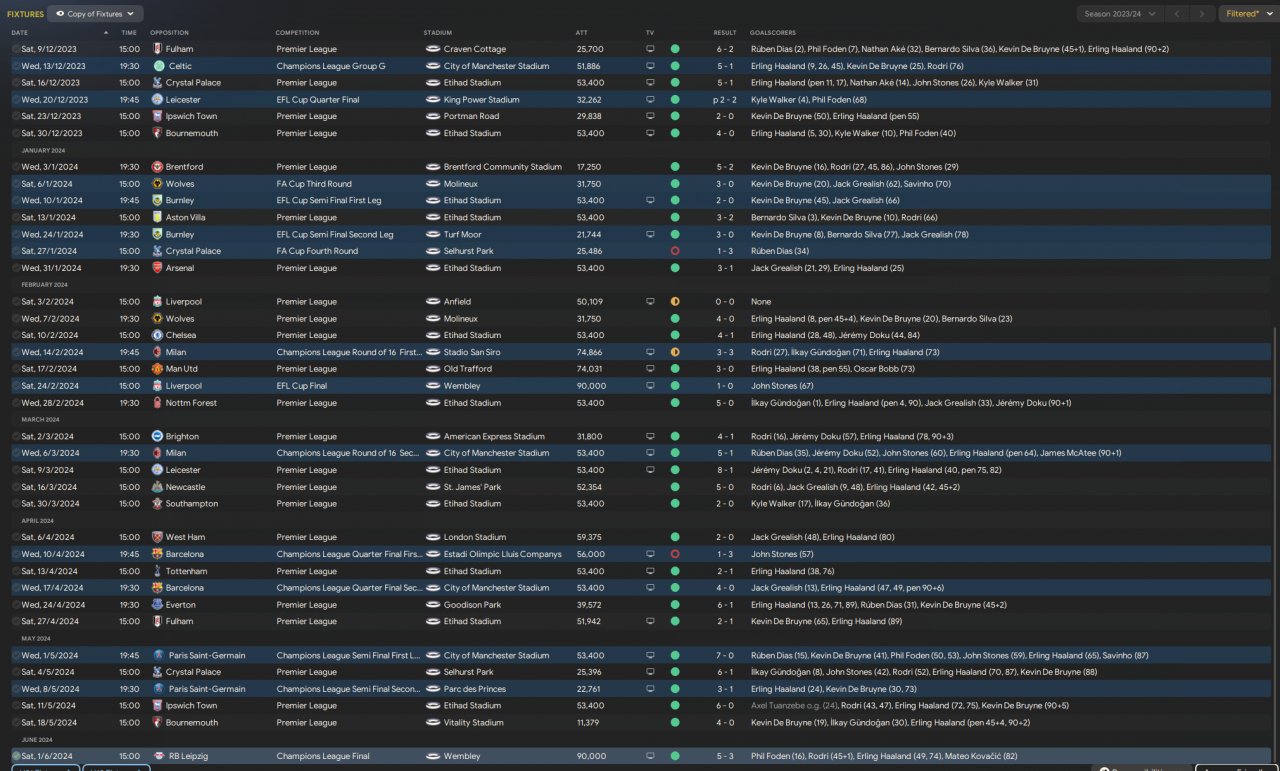Click the red loss indicator in the 27/1/2024 row
This screenshot has width=1280, height=771.
(x=675, y=251)
